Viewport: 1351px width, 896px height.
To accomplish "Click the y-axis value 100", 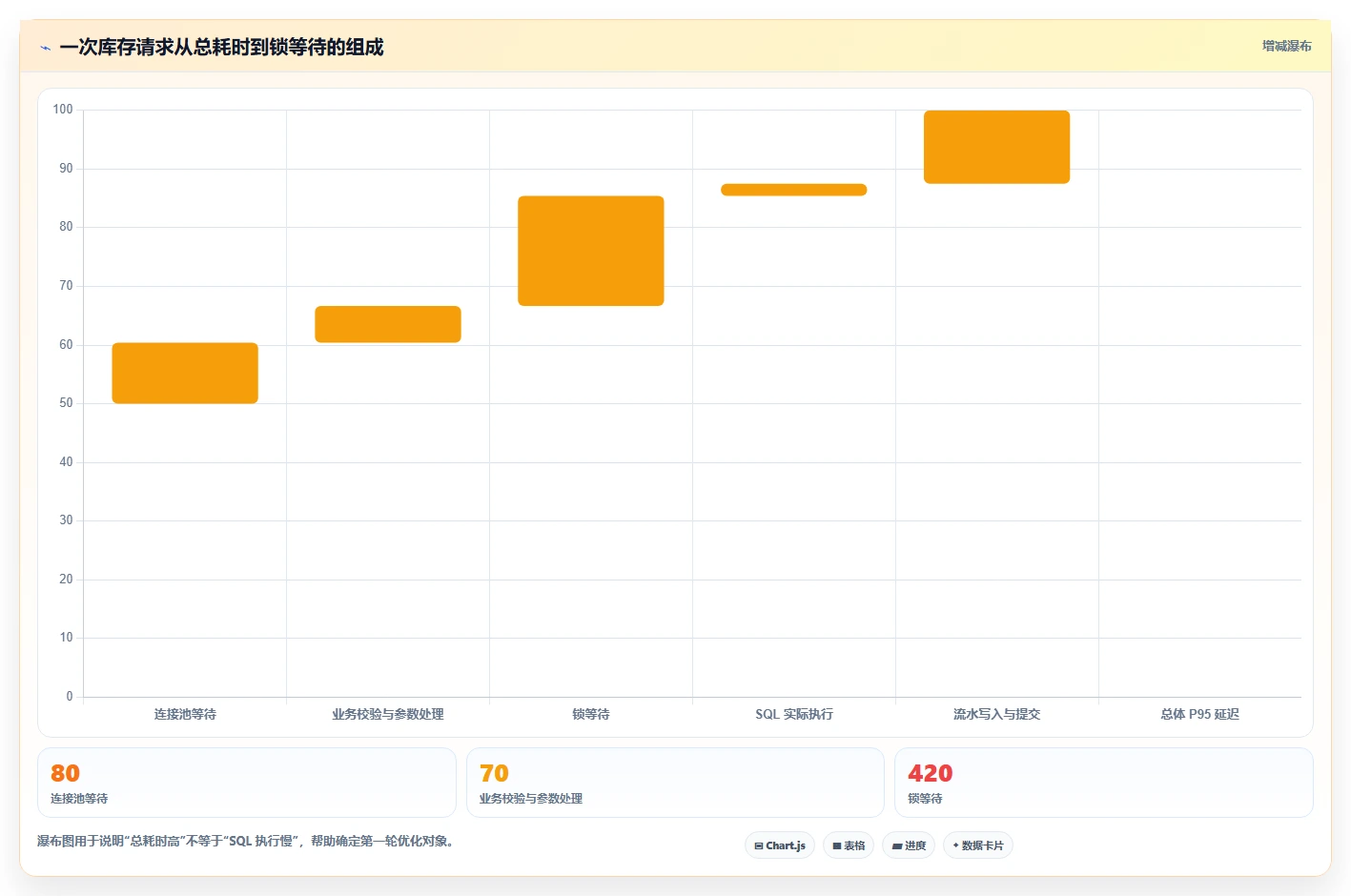I will pyautogui.click(x=63, y=110).
